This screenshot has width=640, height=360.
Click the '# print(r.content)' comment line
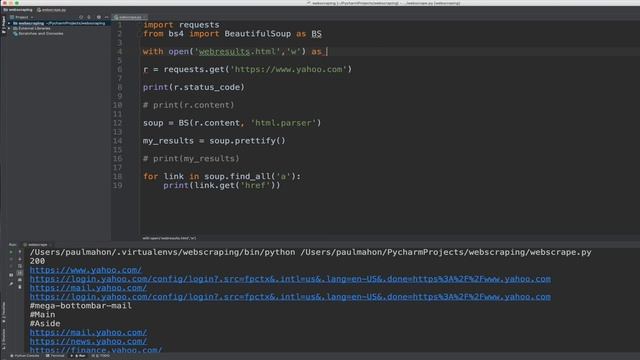189,105
